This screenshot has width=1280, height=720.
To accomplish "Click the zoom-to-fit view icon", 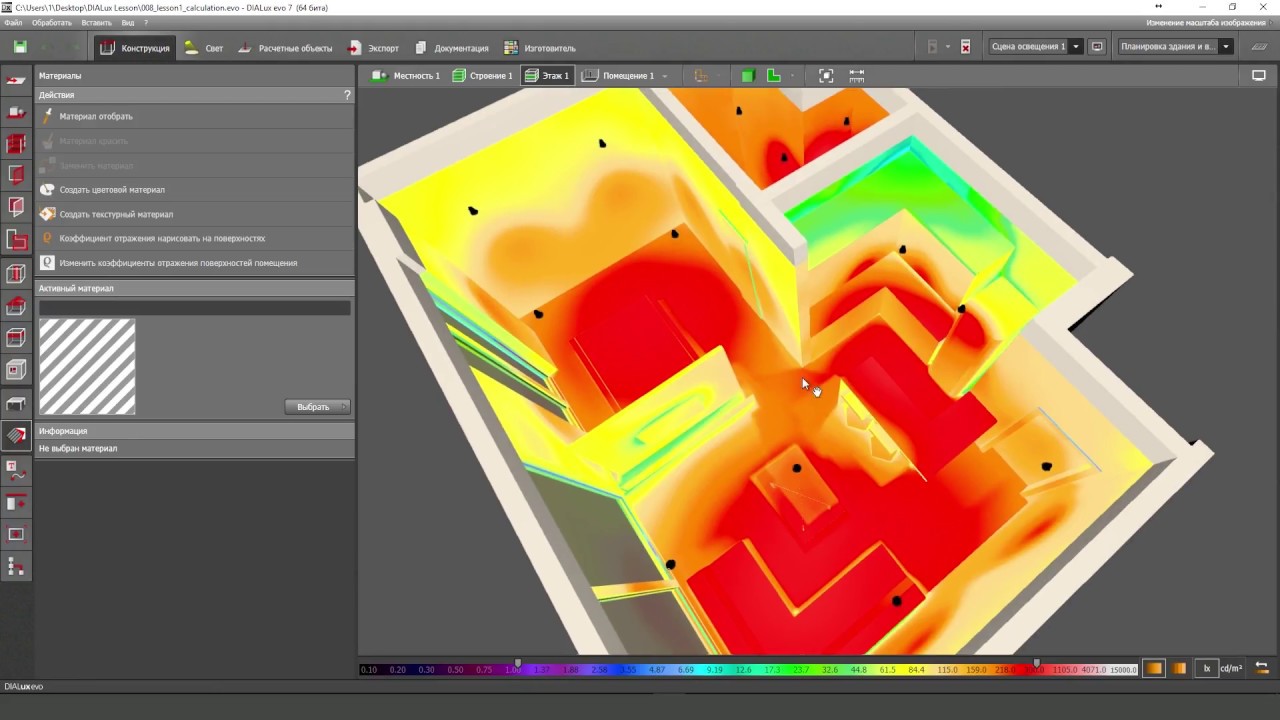I will [826, 76].
